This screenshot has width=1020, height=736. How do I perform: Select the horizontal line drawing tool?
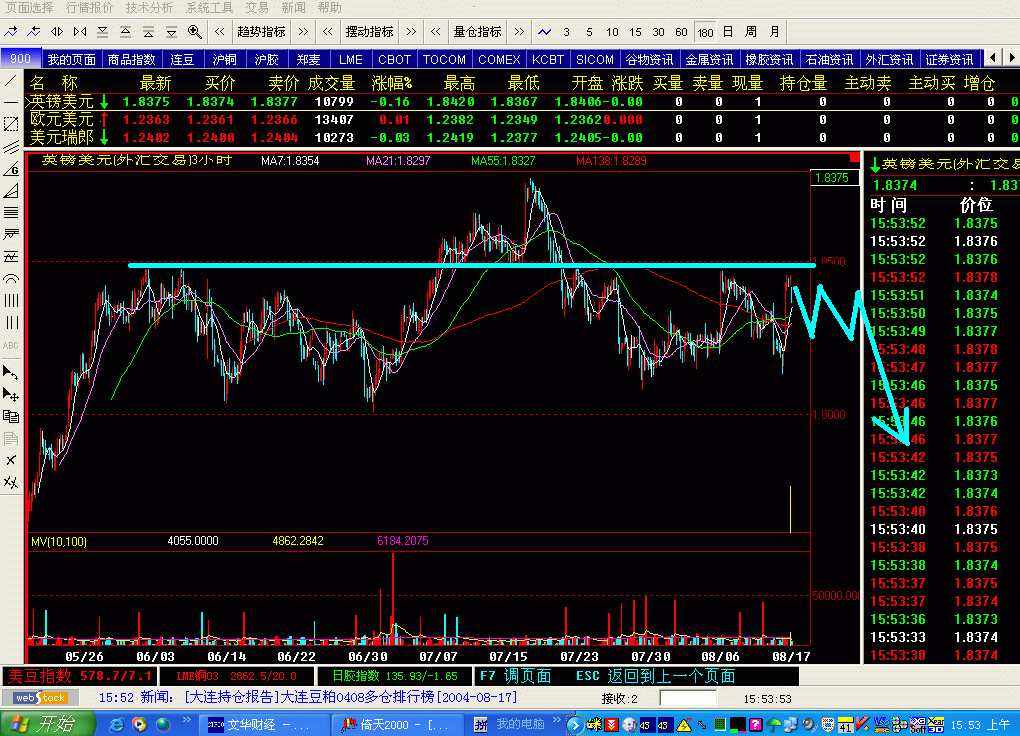click(10, 102)
